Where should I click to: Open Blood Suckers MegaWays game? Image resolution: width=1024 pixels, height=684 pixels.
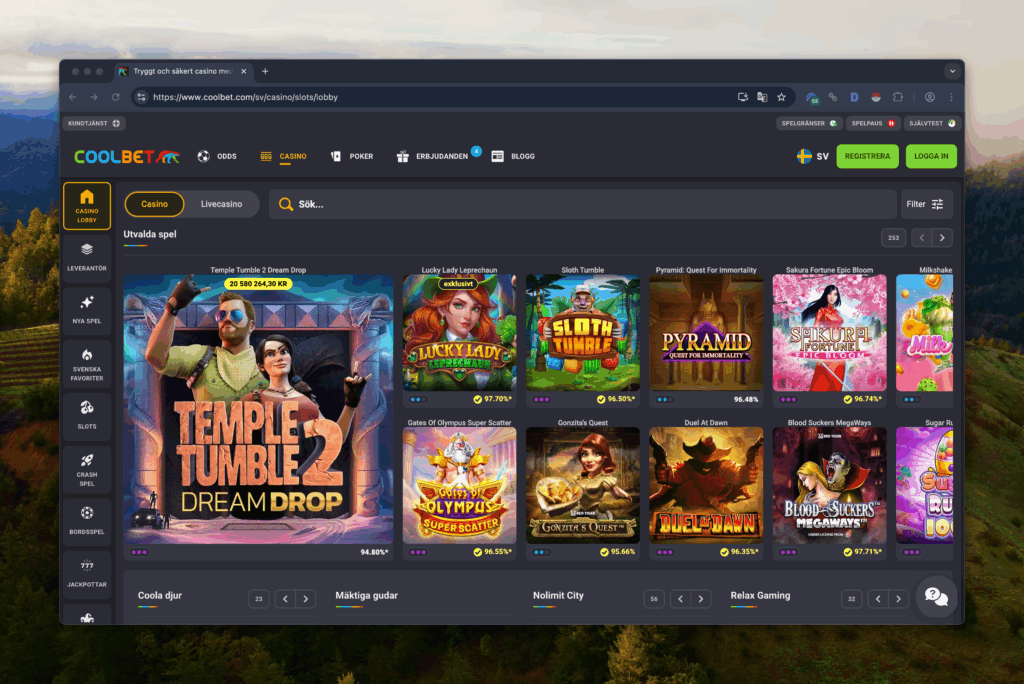(x=829, y=485)
